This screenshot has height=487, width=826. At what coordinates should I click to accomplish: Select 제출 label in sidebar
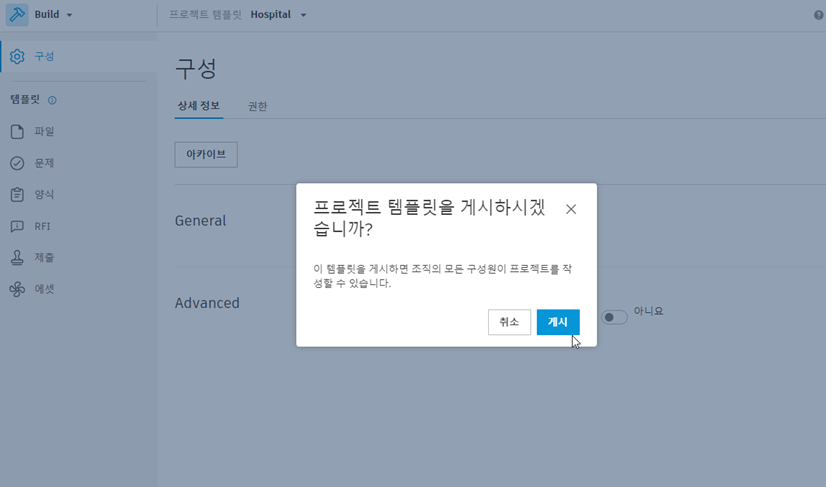point(44,258)
